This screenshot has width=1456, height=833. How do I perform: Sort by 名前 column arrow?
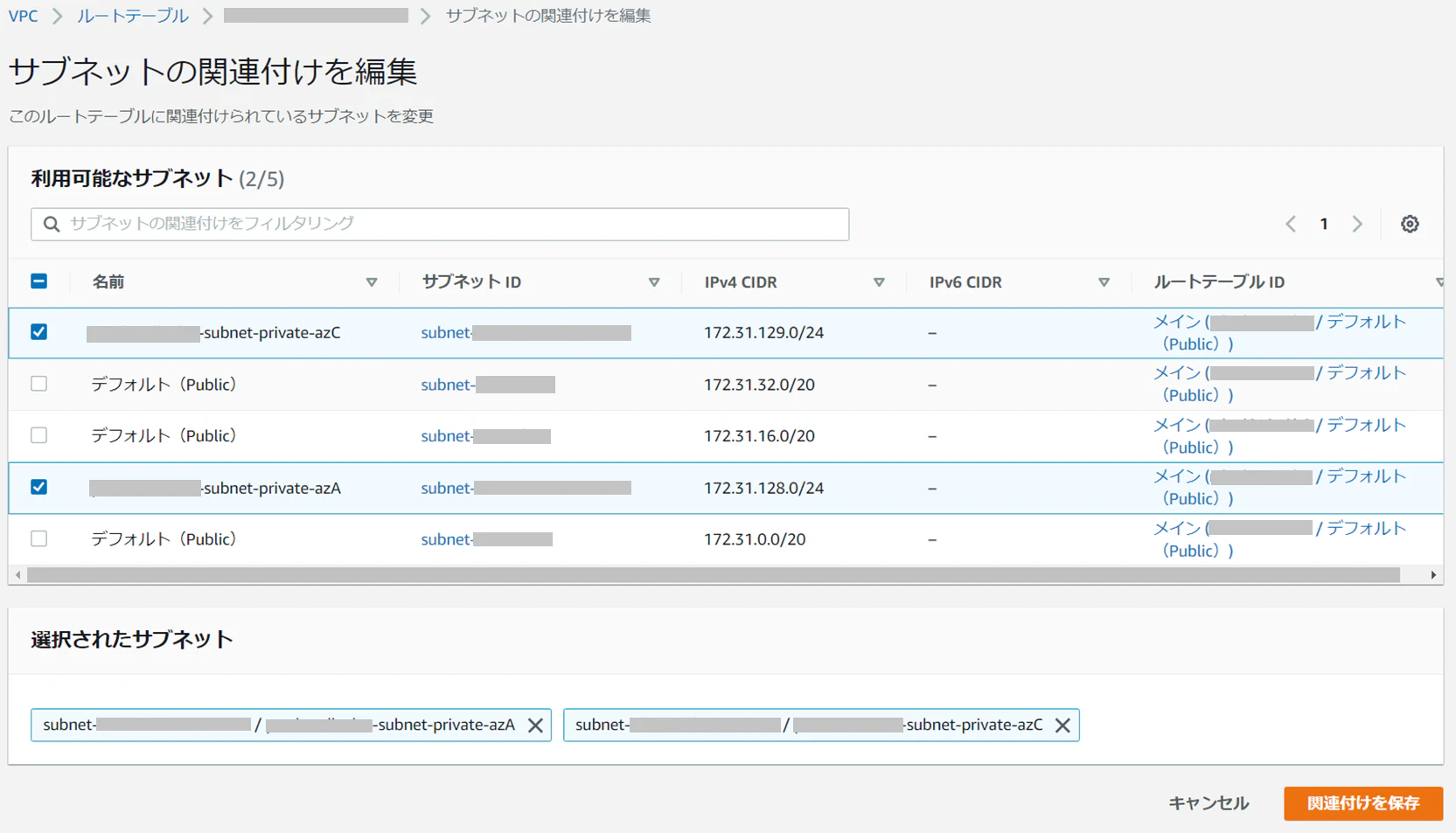[x=372, y=282]
